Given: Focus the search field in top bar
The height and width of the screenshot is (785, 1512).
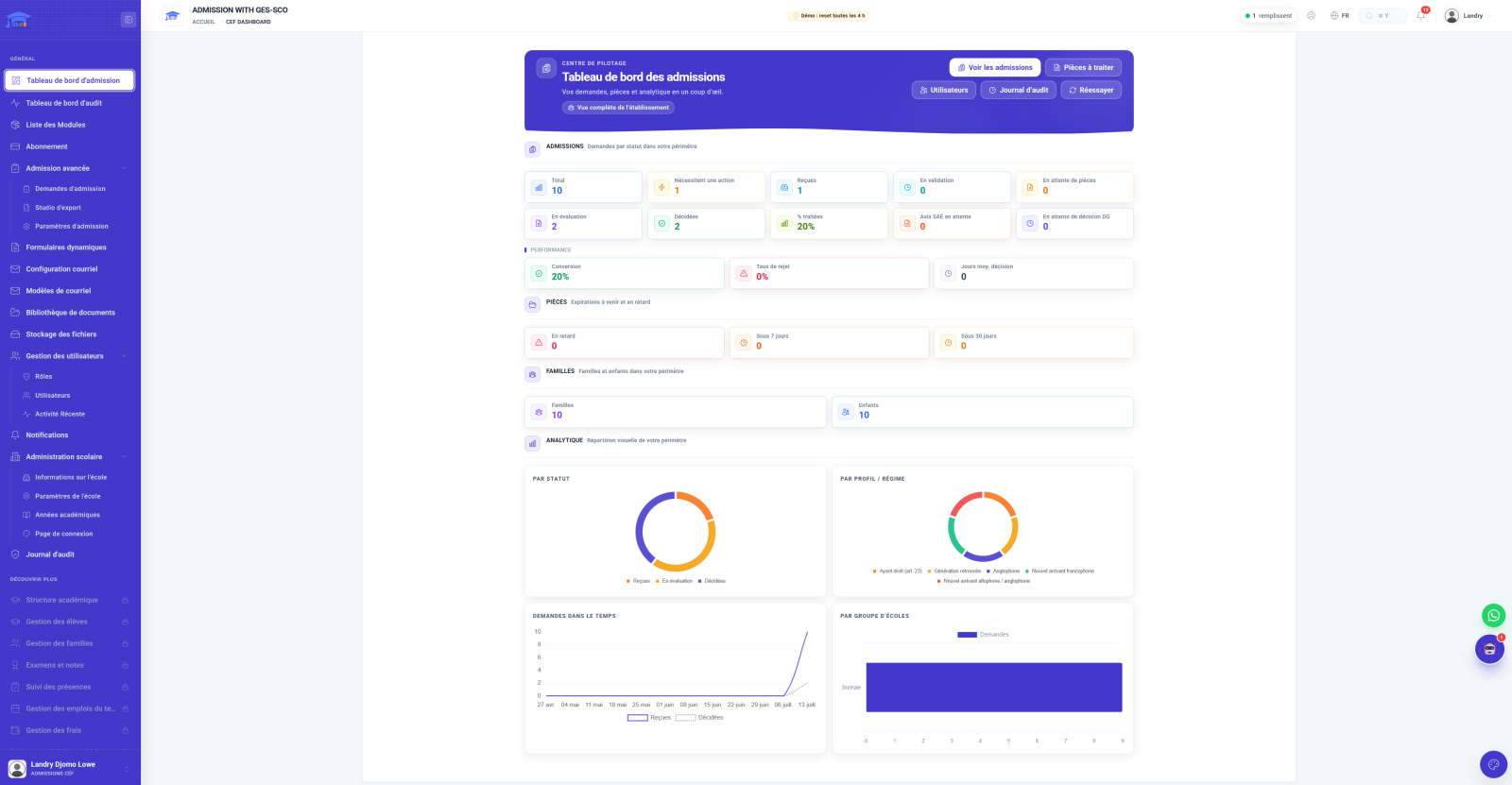Looking at the screenshot, I should [x=1383, y=15].
